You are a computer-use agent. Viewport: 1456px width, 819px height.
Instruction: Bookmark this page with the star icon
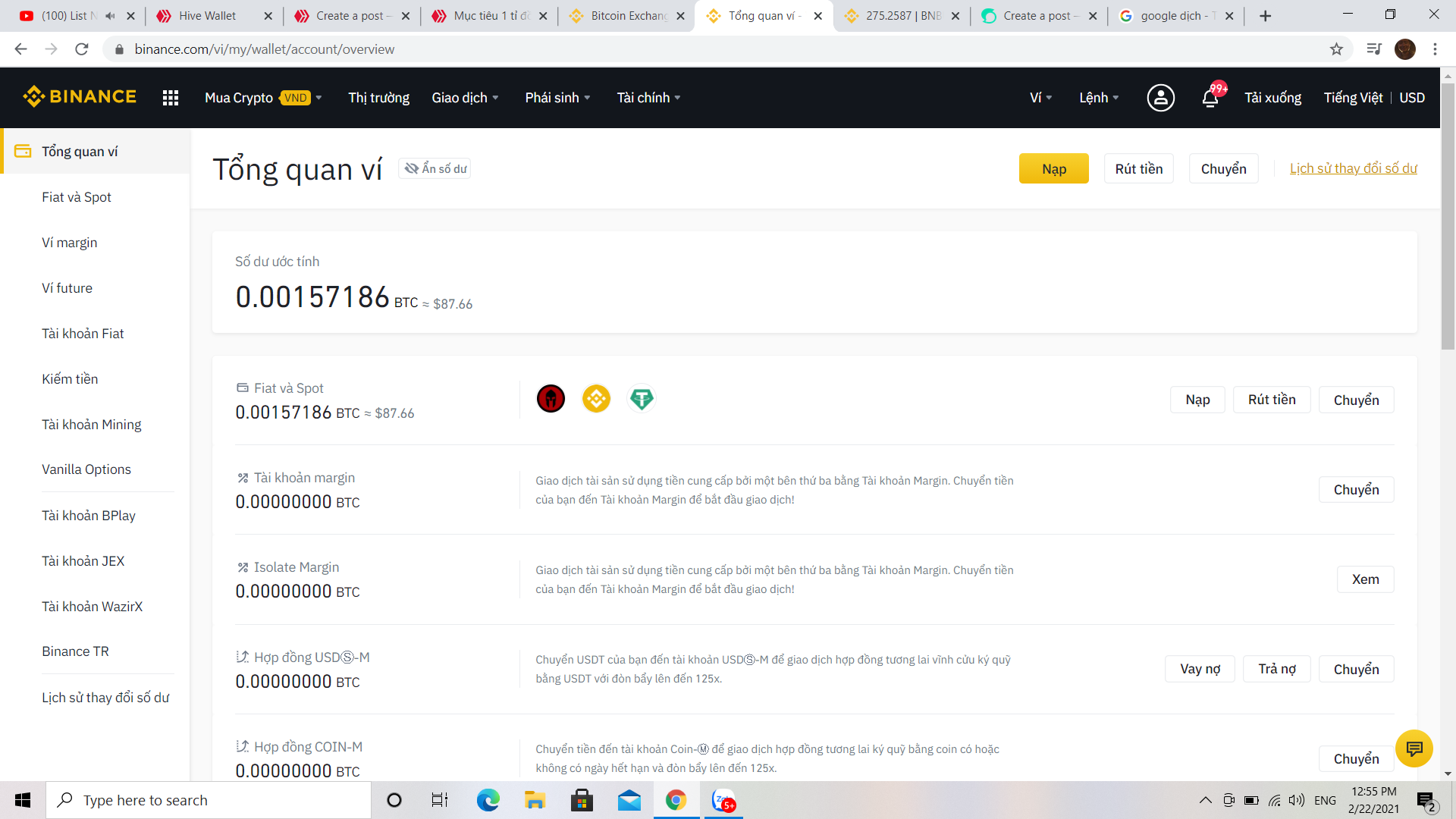(x=1336, y=49)
